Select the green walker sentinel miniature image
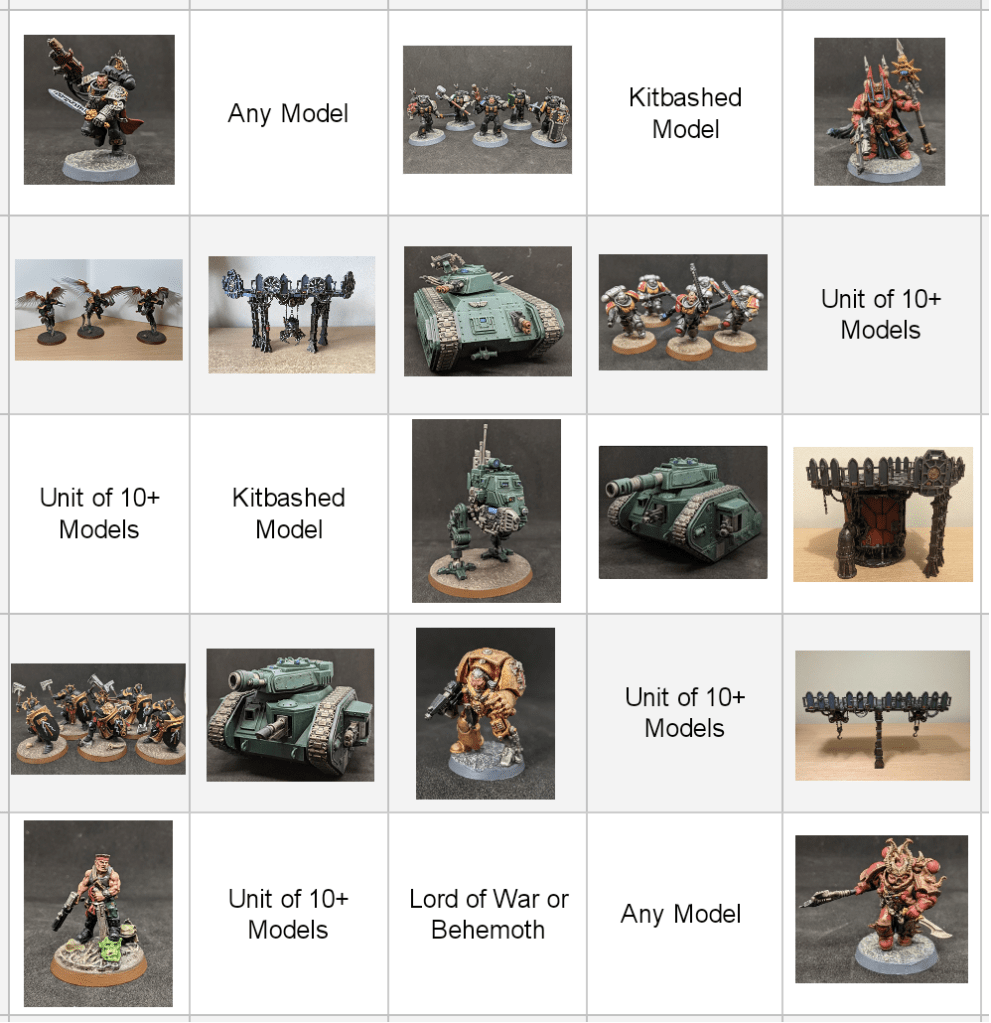 click(x=486, y=511)
